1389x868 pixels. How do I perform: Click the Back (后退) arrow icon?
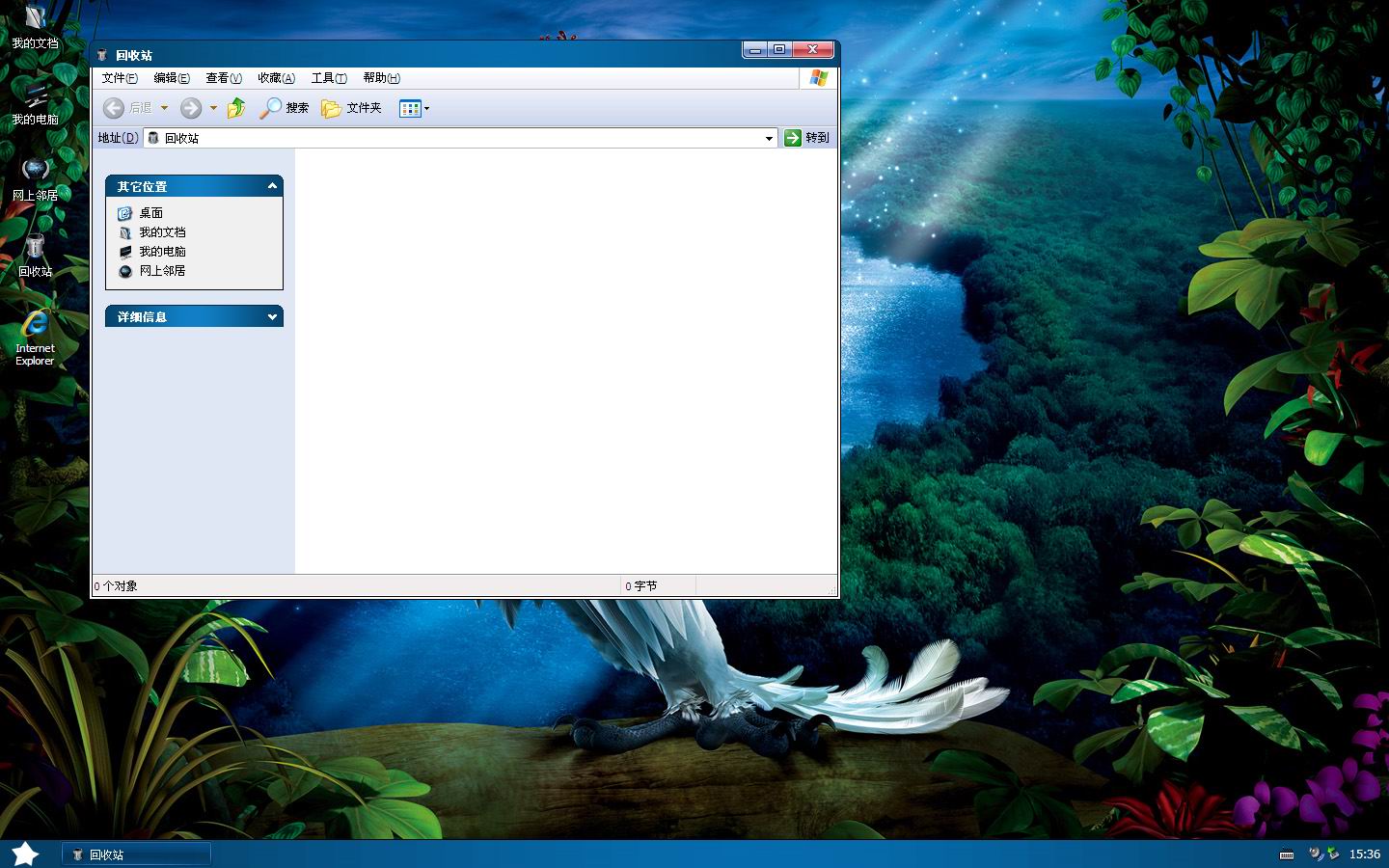coord(114,108)
